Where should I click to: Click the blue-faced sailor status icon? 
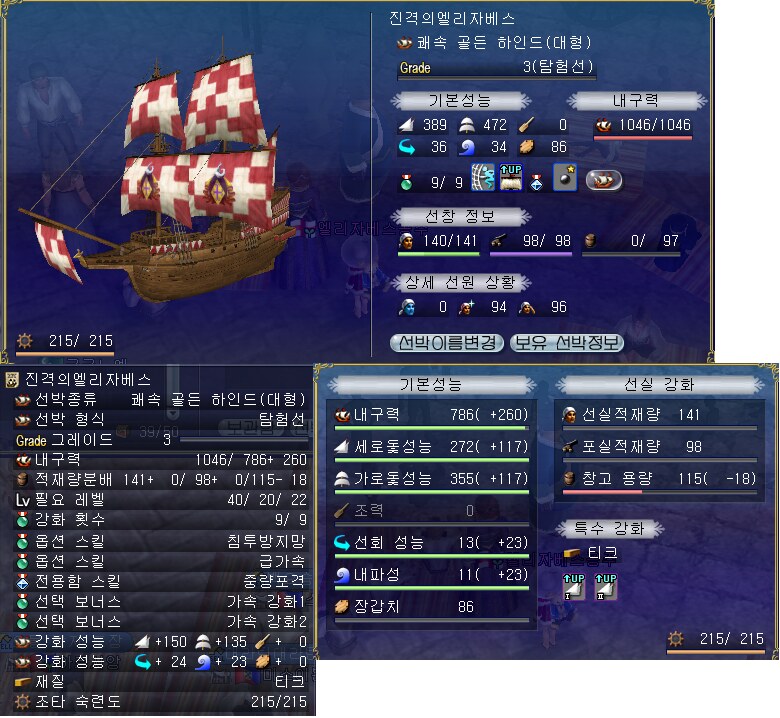pos(406,308)
